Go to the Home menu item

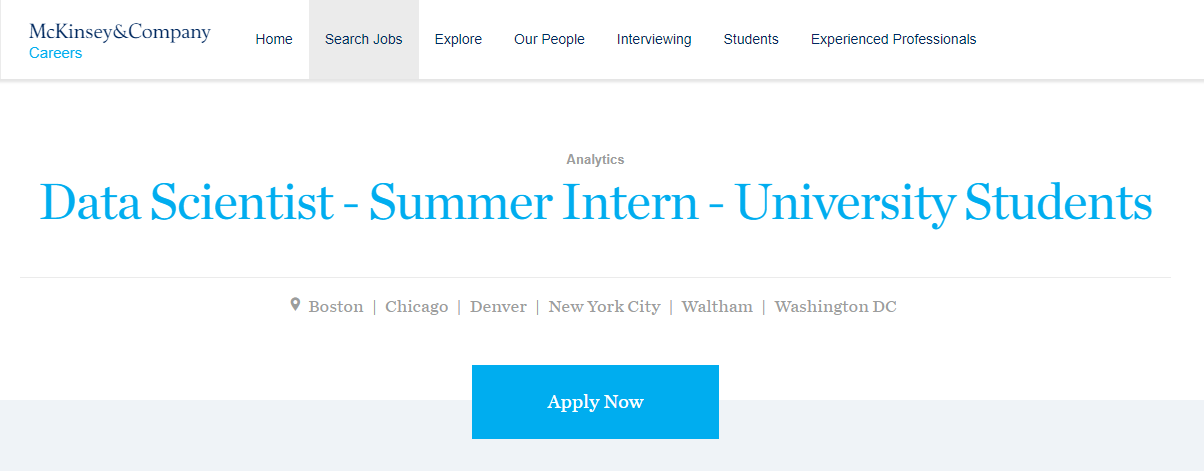274,40
